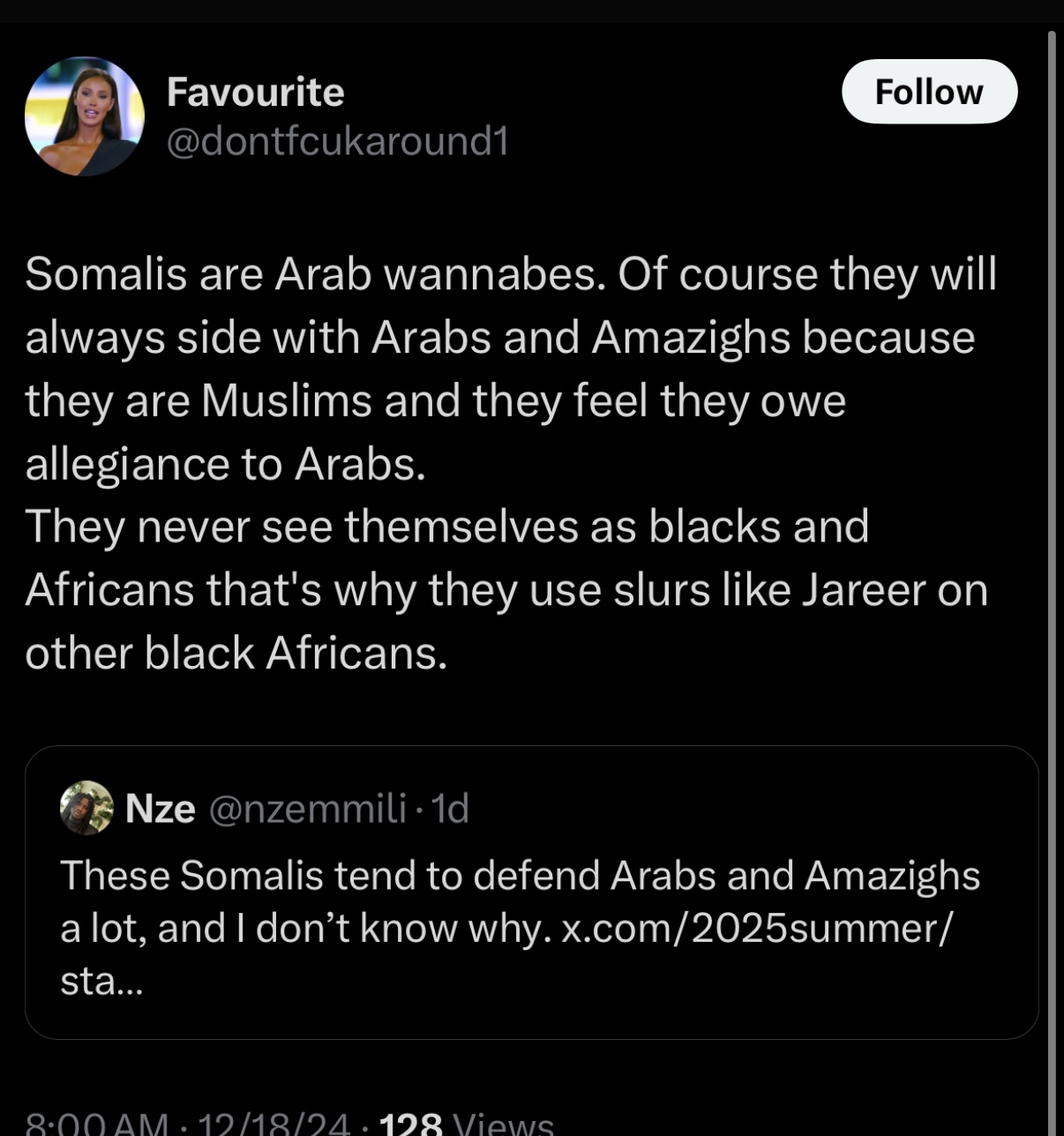Click the vertical scrollbar on right edge
Screen dimensions: 1064x1136
(1051, 529)
